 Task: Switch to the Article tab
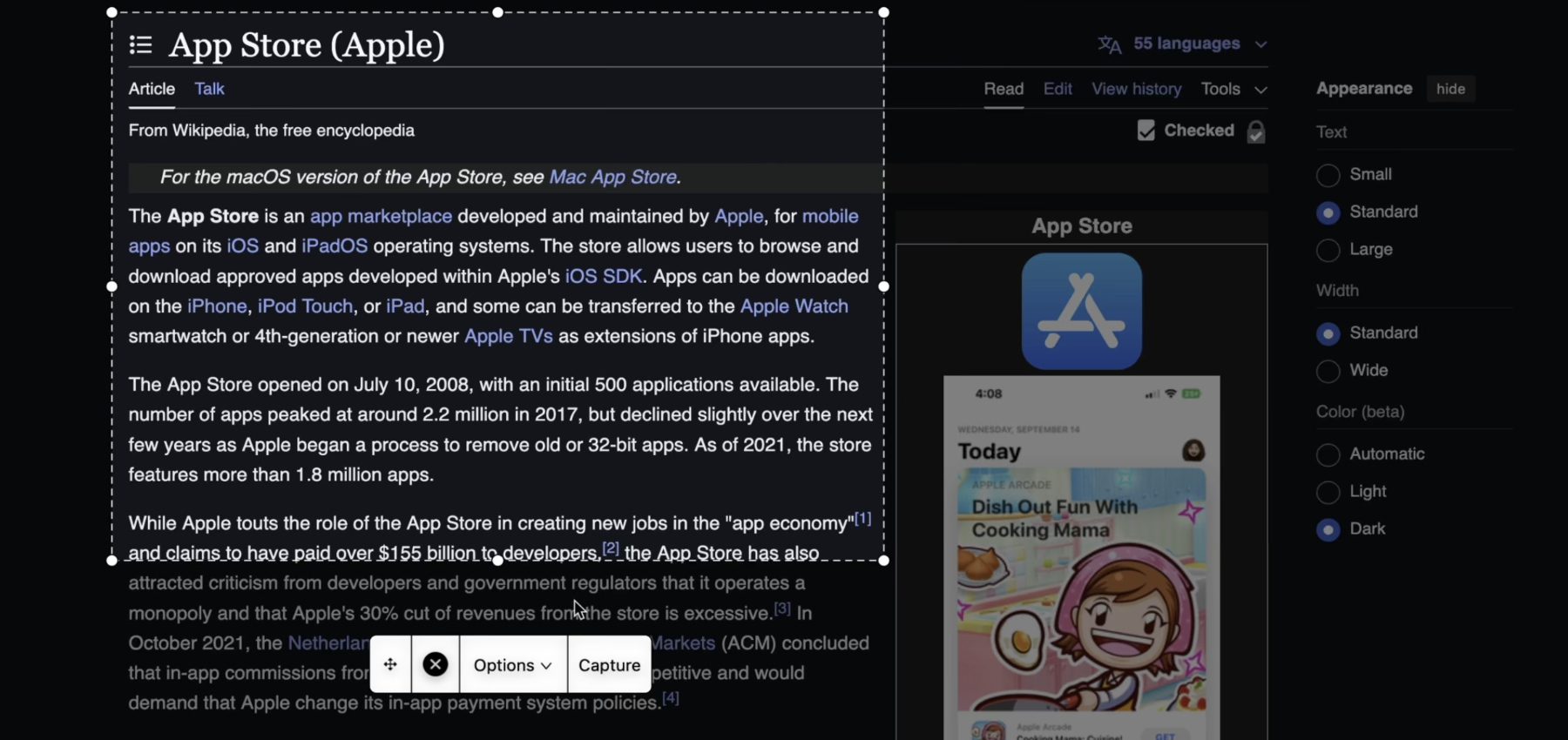pos(152,89)
